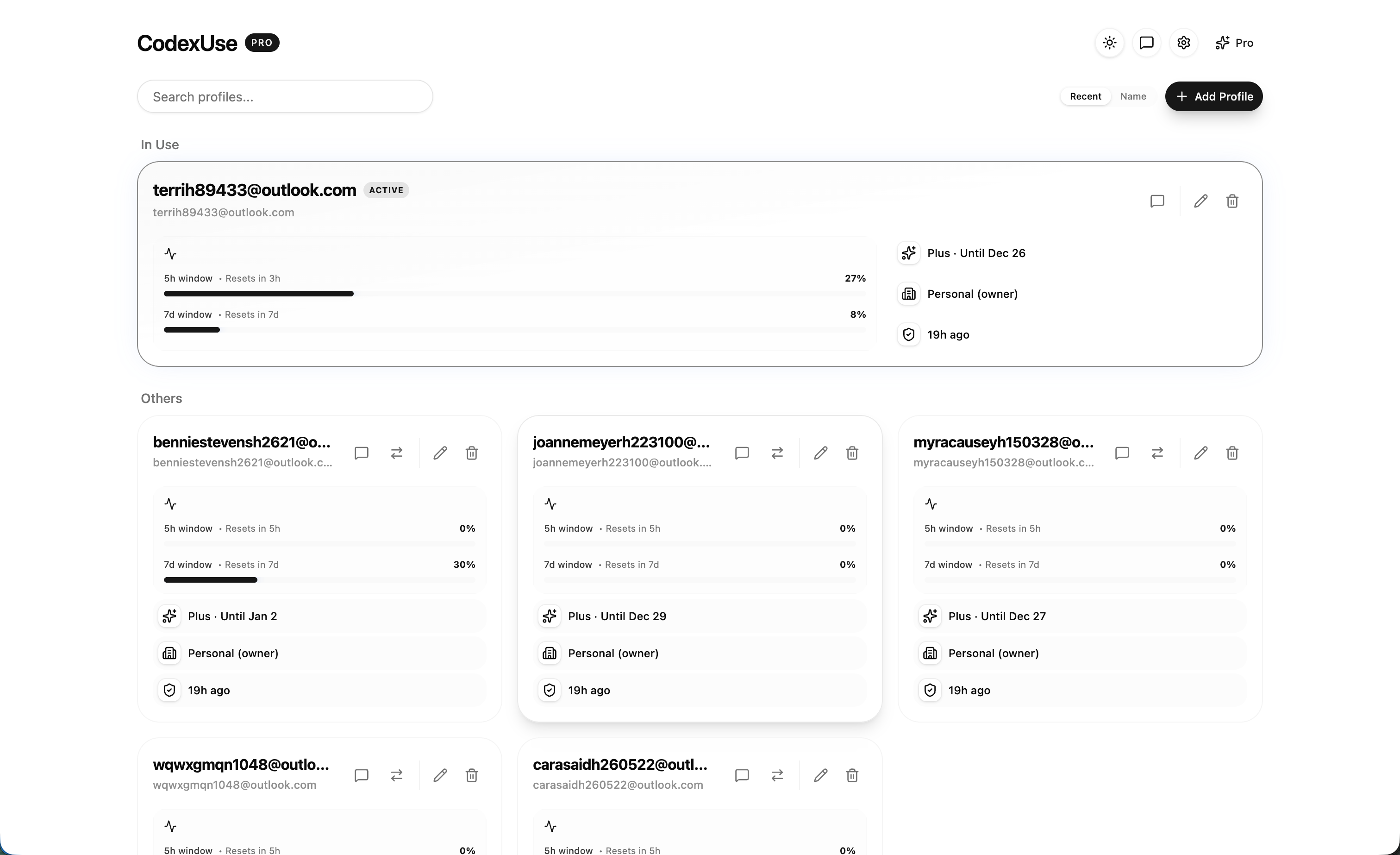Open settings via the gear icon
Viewport: 1400px width, 855px height.
pos(1183,43)
